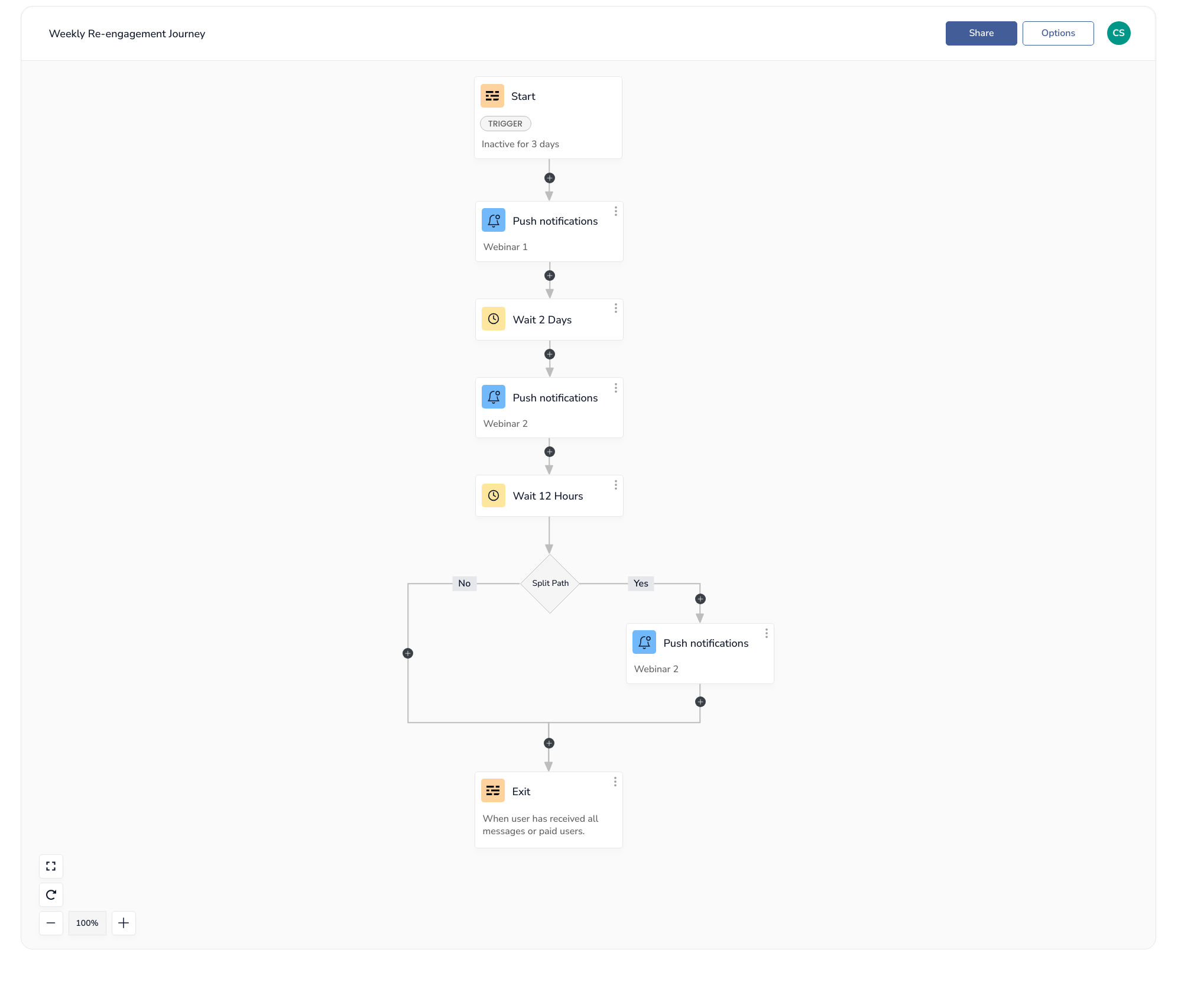This screenshot has height=1008, width=1194.
Task: Open the kebab menu on Webinar 1 node
Action: point(615,211)
